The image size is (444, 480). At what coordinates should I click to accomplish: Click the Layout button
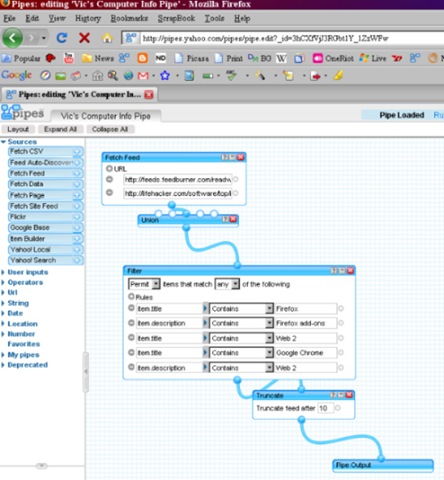[x=18, y=129]
